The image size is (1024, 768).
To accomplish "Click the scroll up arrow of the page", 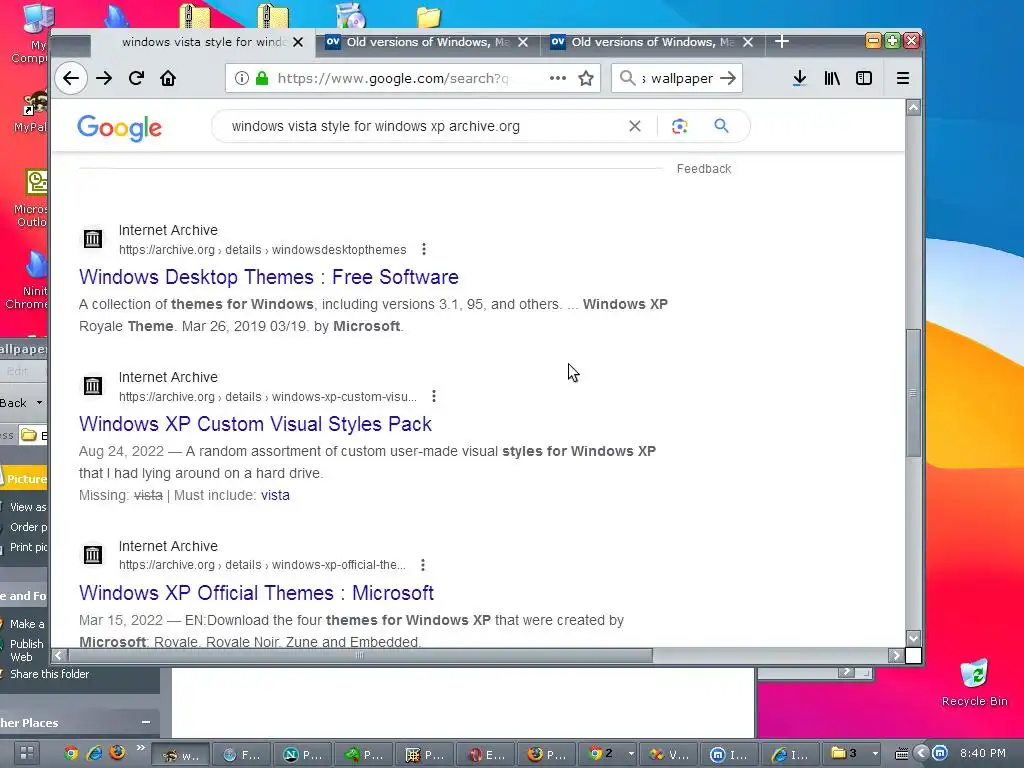I will click(x=913, y=108).
